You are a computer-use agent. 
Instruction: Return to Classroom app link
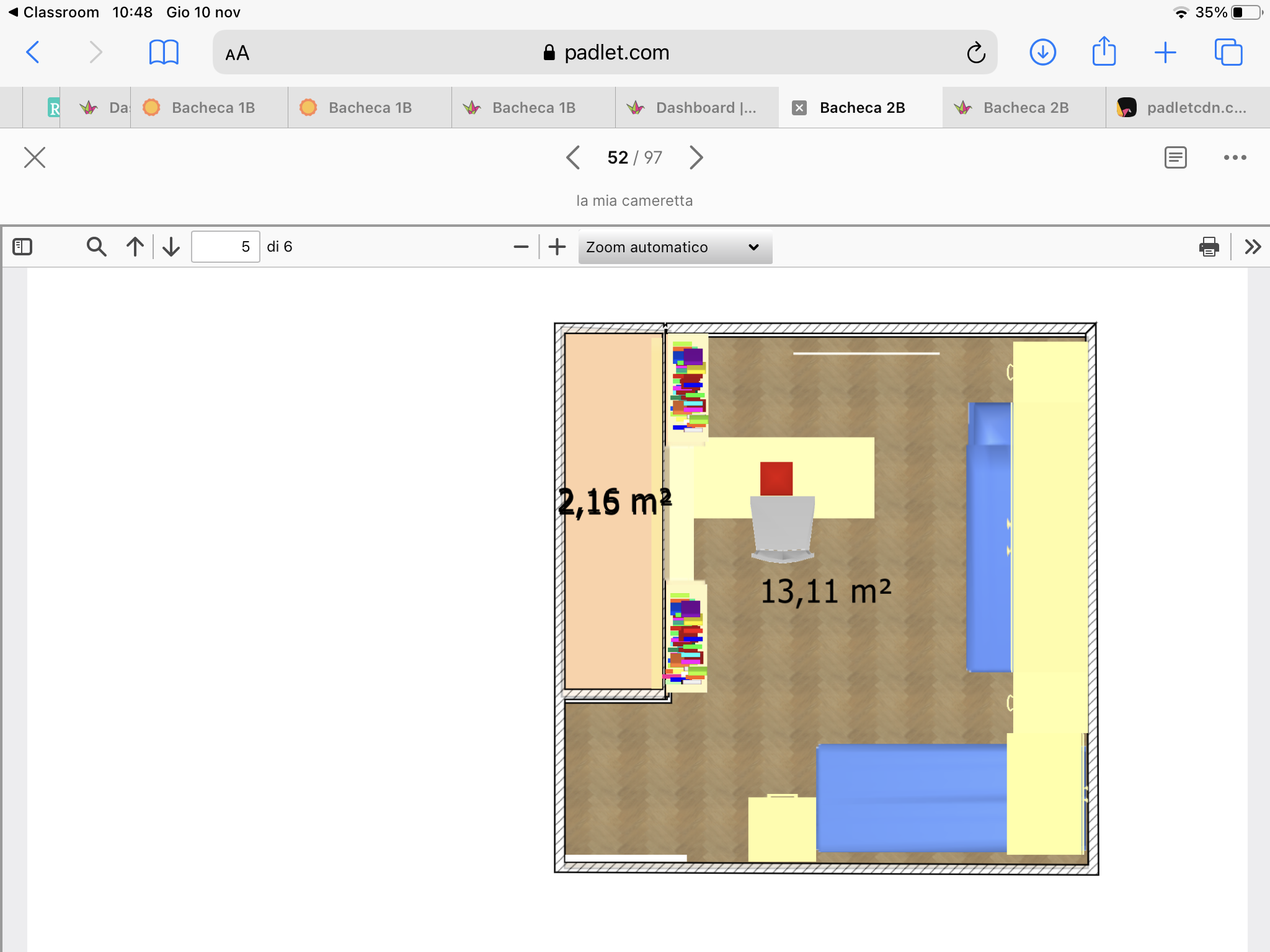pyautogui.click(x=54, y=12)
